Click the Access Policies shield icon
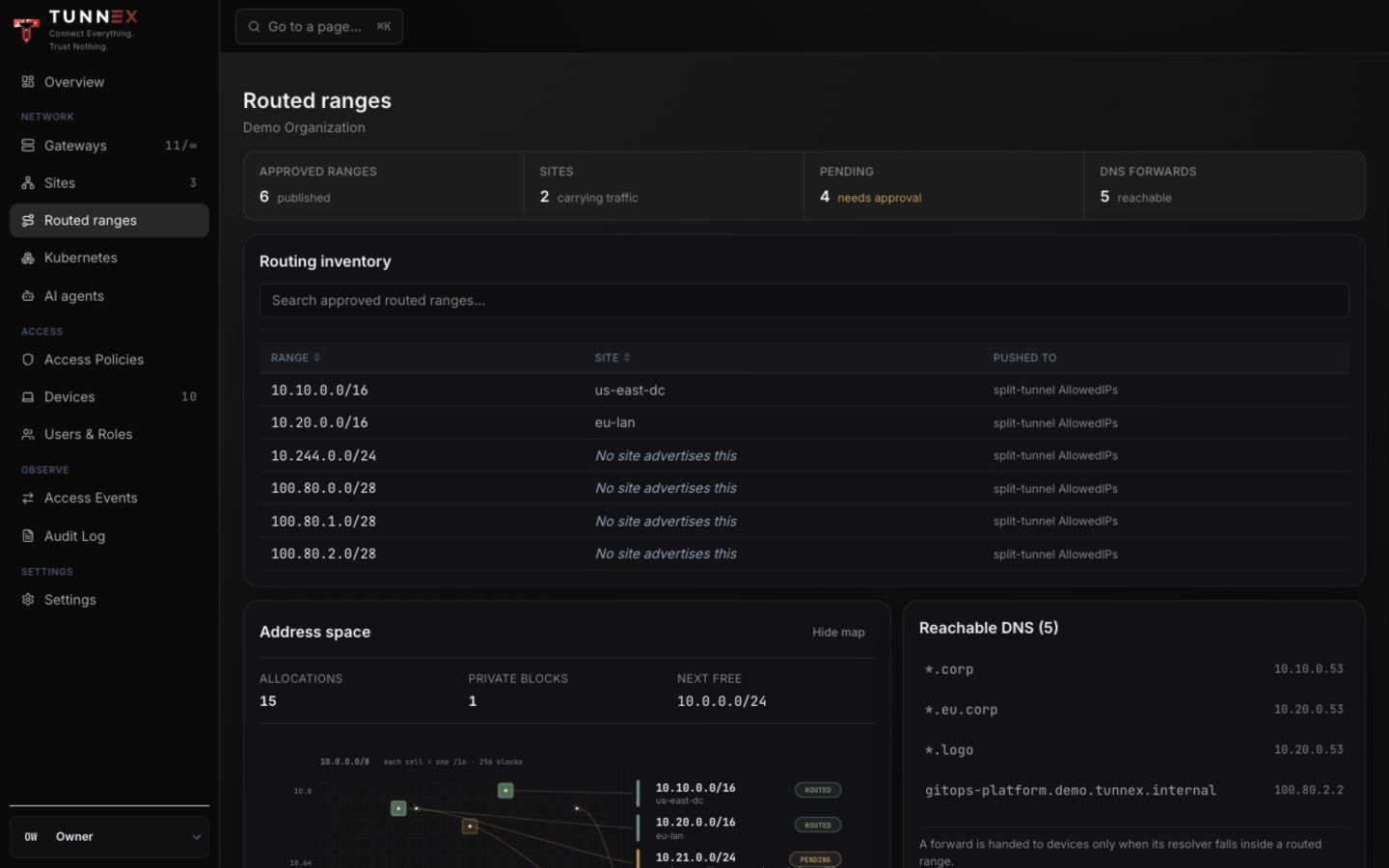The height and width of the screenshot is (868, 1389). (28, 360)
